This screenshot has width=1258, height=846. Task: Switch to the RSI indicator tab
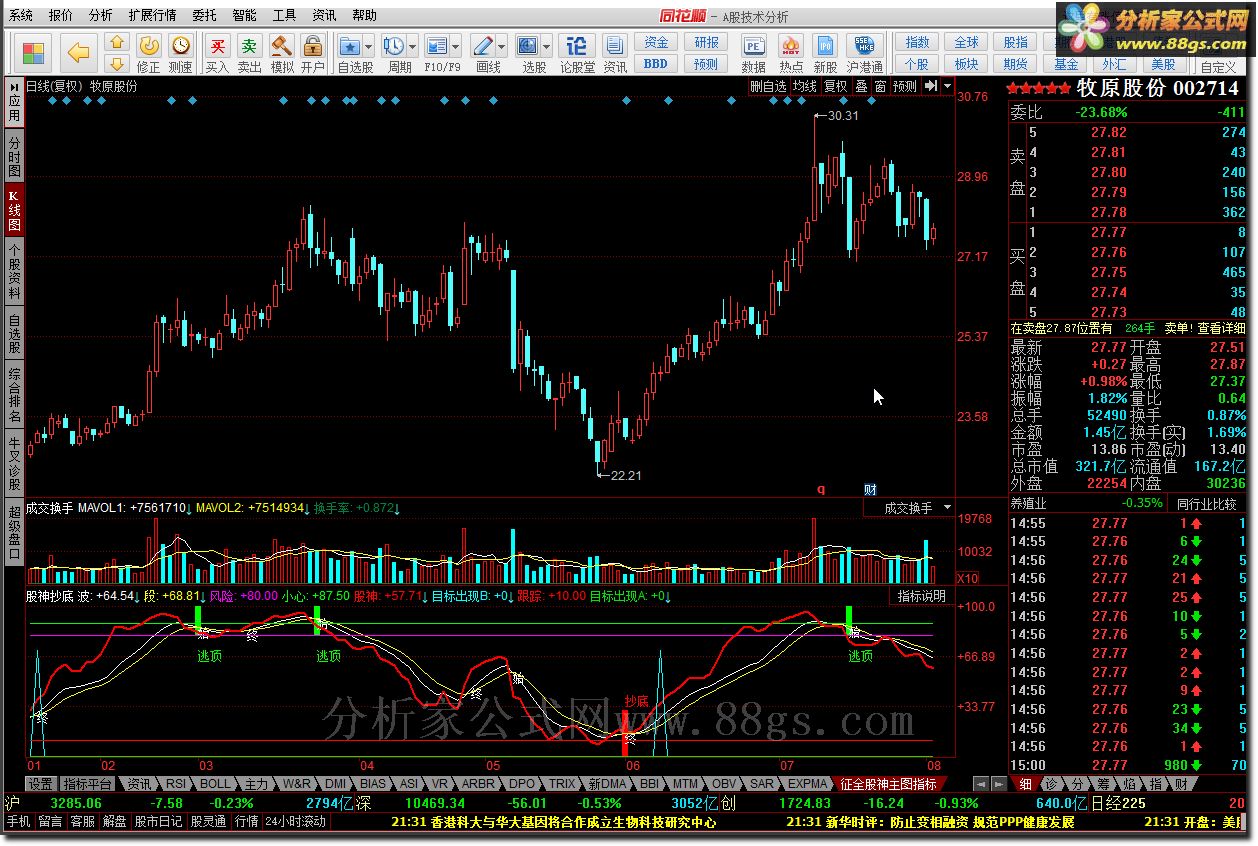[175, 784]
